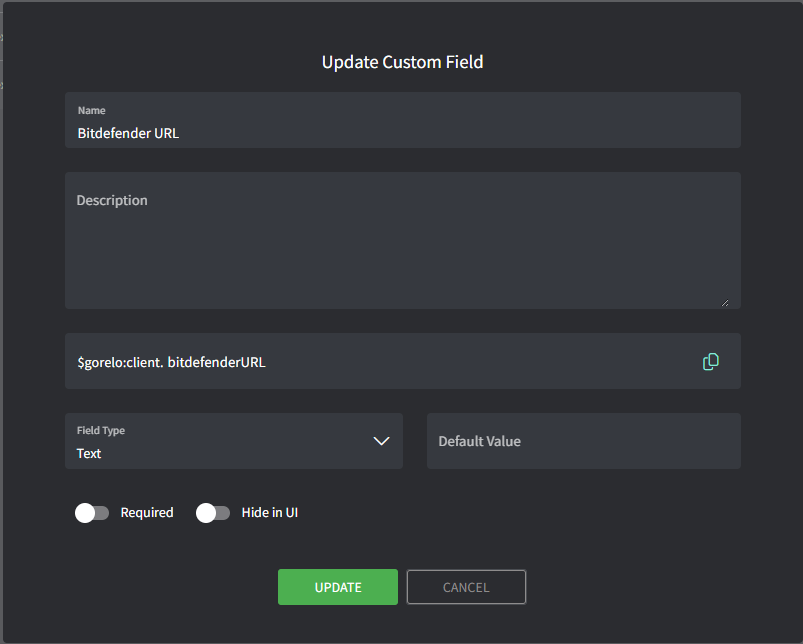Image resolution: width=803 pixels, height=644 pixels.
Task: Open the Field Type dropdown
Action: click(233, 441)
